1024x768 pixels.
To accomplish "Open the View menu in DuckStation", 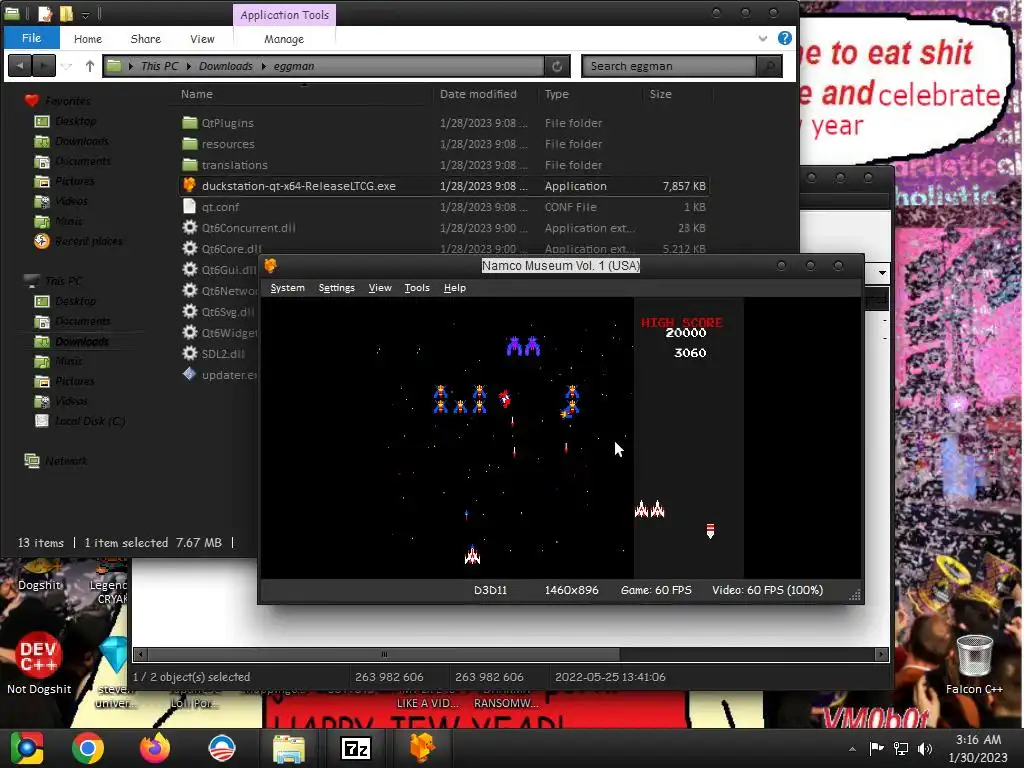I will tap(380, 287).
